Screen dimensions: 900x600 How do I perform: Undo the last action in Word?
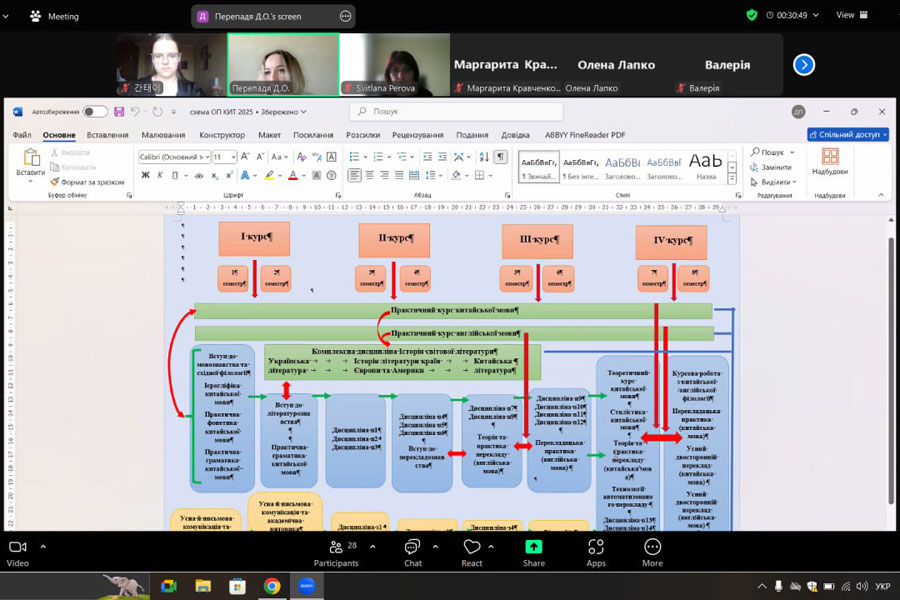click(135, 111)
